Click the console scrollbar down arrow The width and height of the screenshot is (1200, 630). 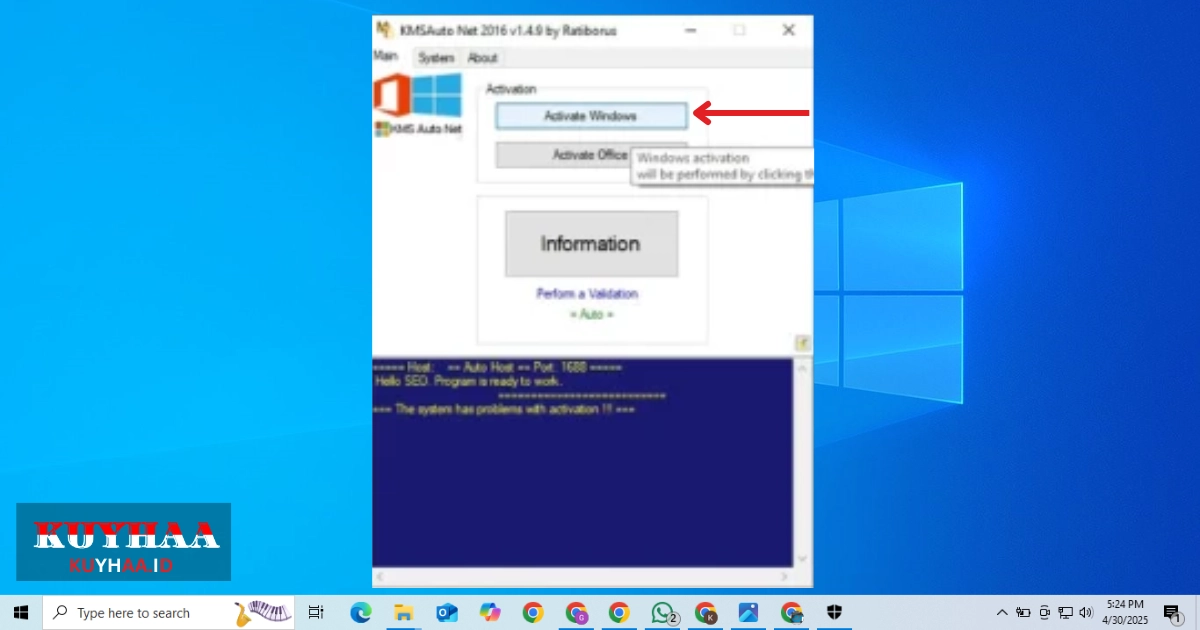(802, 559)
